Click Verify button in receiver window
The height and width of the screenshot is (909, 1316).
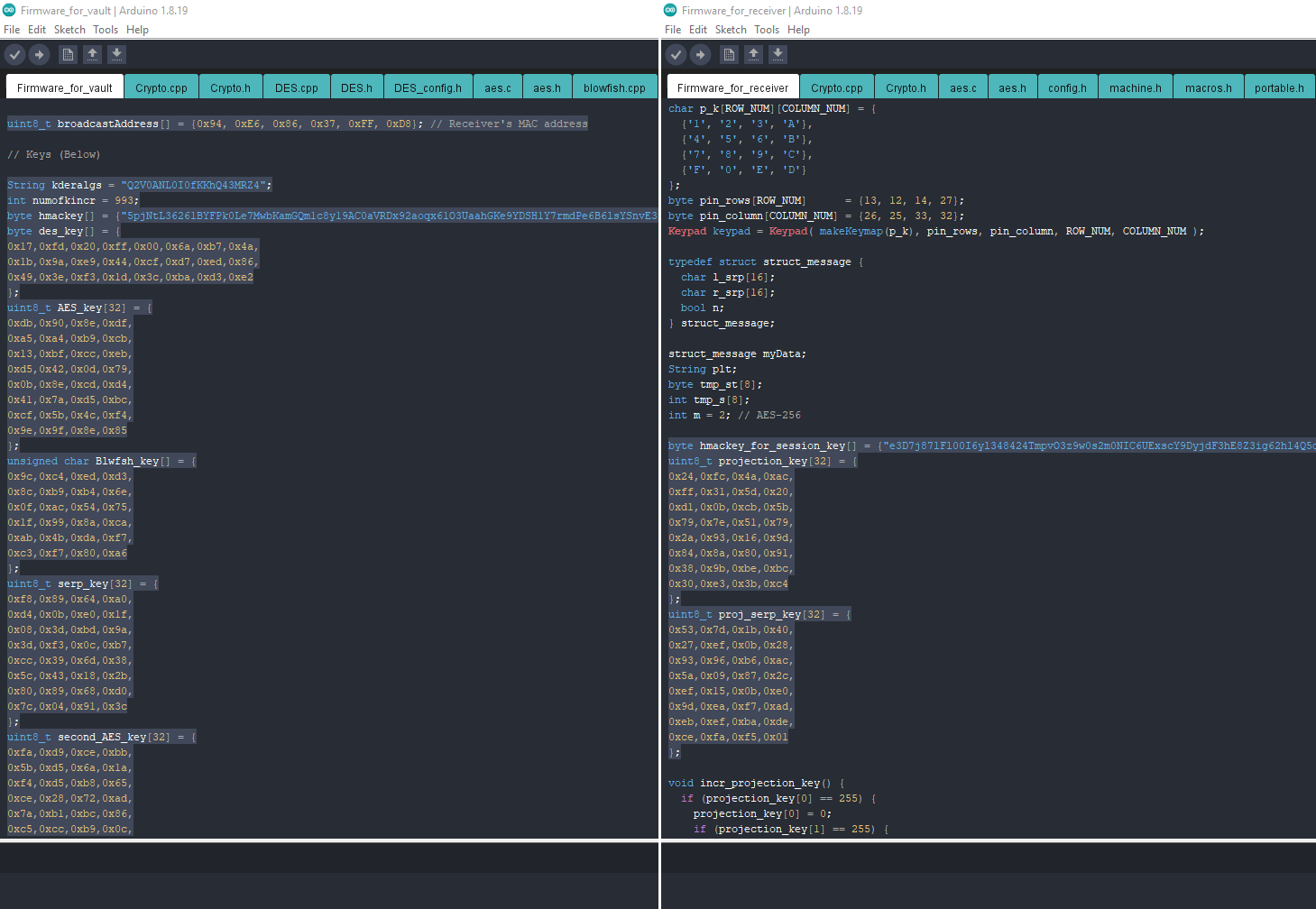(676, 55)
